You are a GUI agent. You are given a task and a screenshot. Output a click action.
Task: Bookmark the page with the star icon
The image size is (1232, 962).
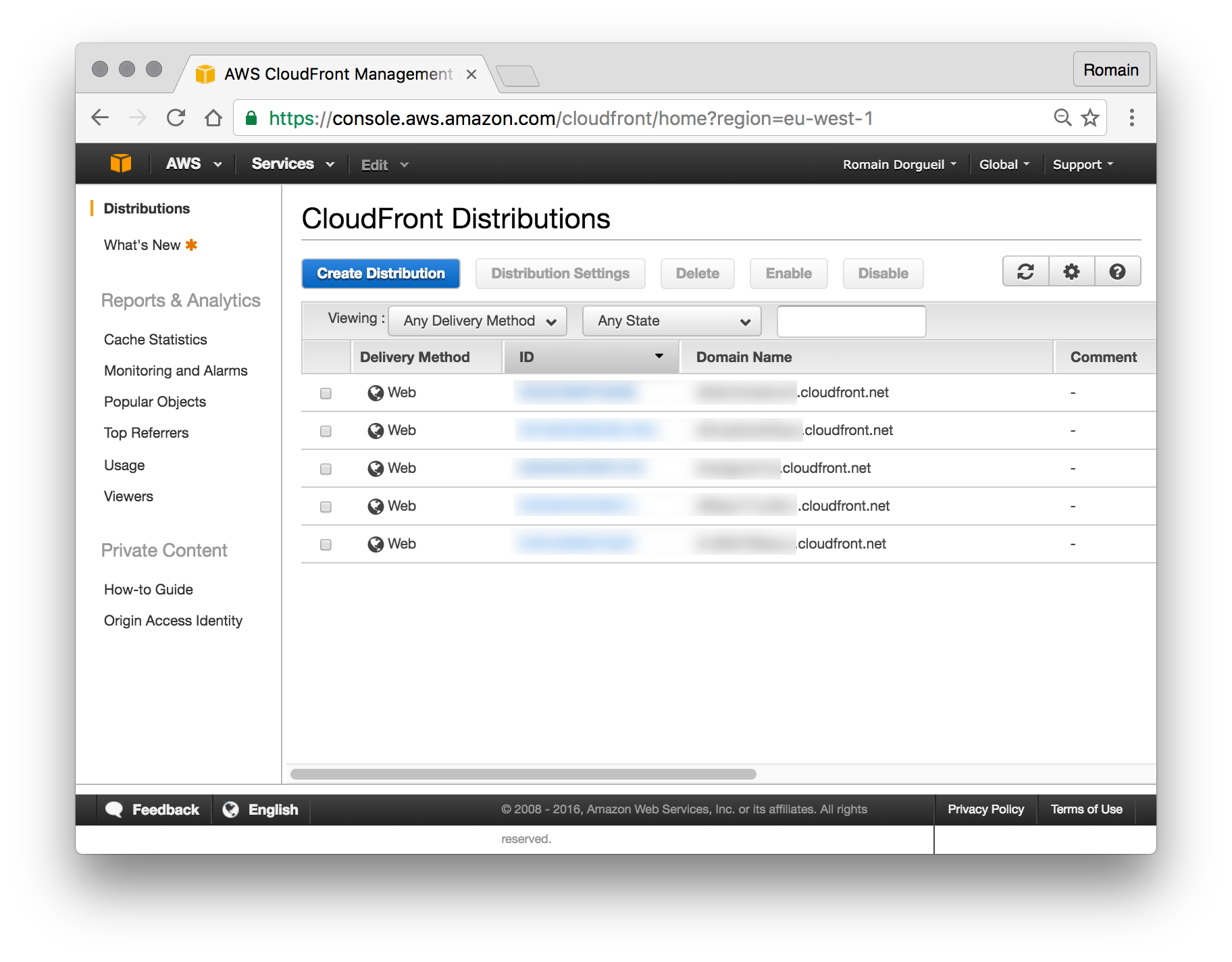coord(1090,118)
